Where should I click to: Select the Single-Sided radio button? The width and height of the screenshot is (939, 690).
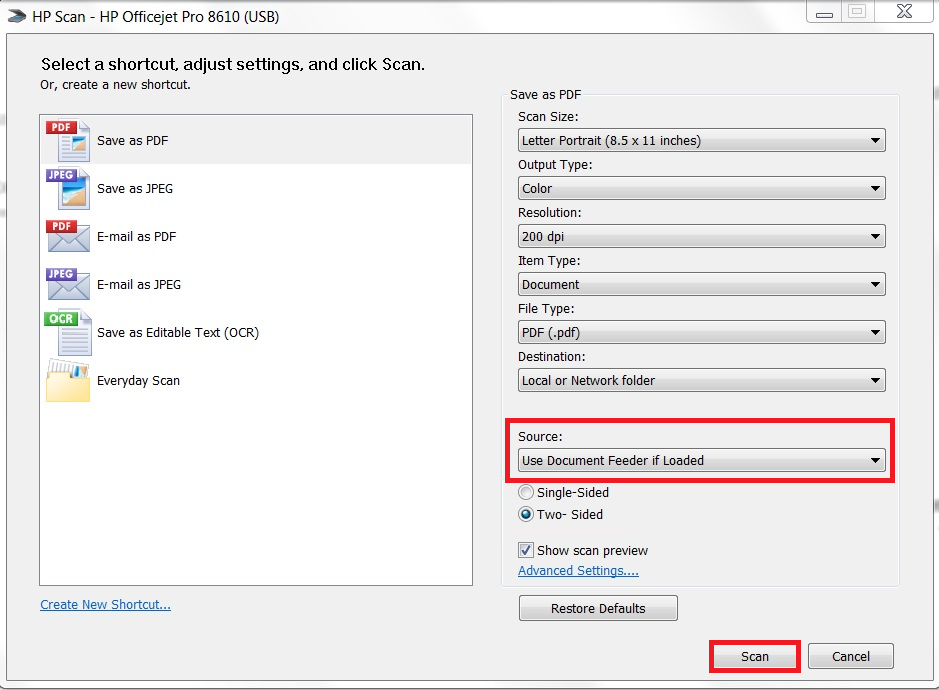click(526, 493)
